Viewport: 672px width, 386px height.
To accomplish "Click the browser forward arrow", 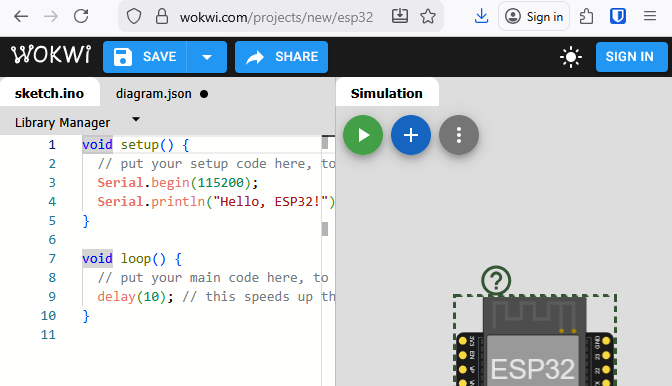I will (x=51, y=17).
